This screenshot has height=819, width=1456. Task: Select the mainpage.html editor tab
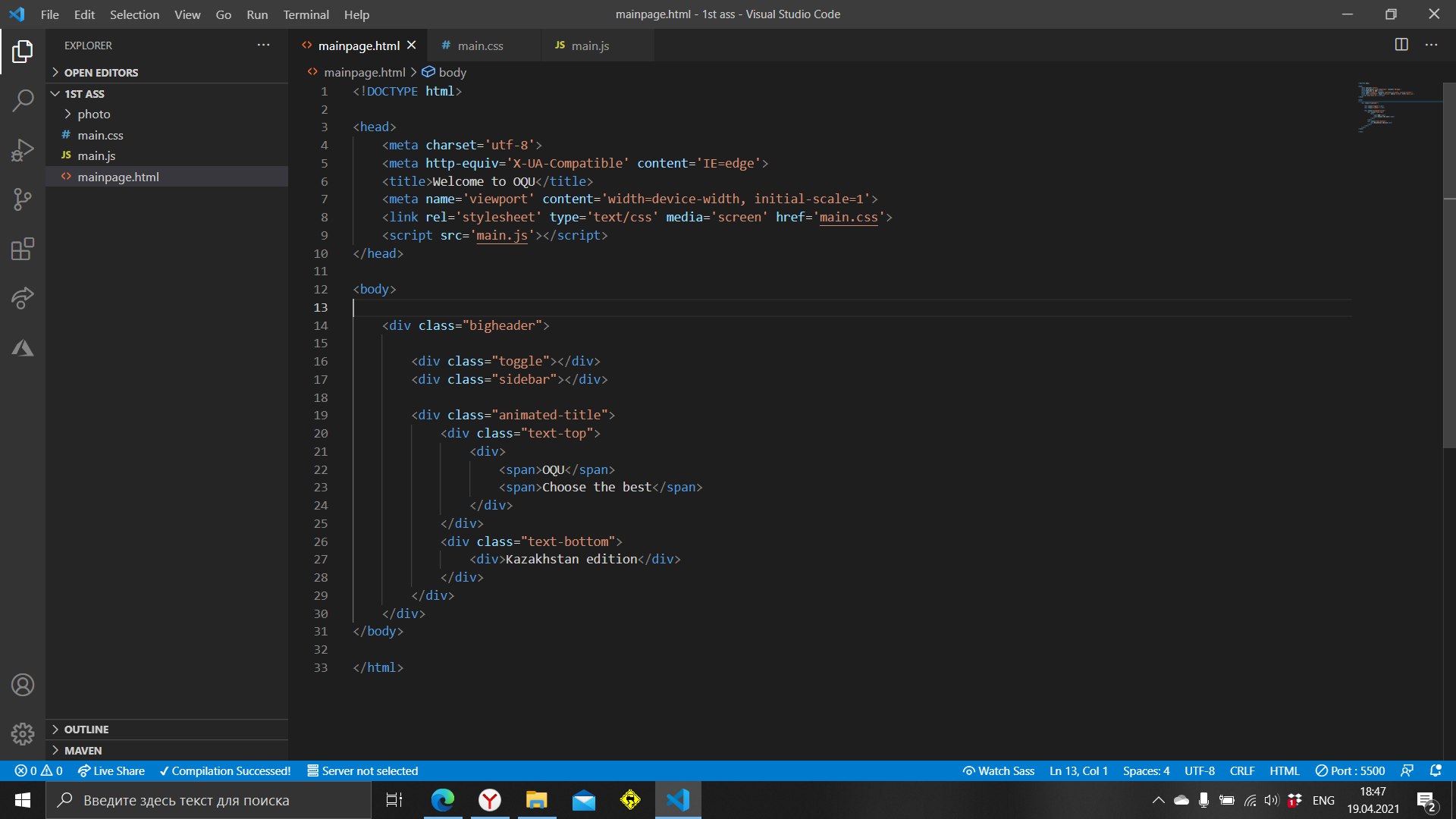[x=358, y=45]
